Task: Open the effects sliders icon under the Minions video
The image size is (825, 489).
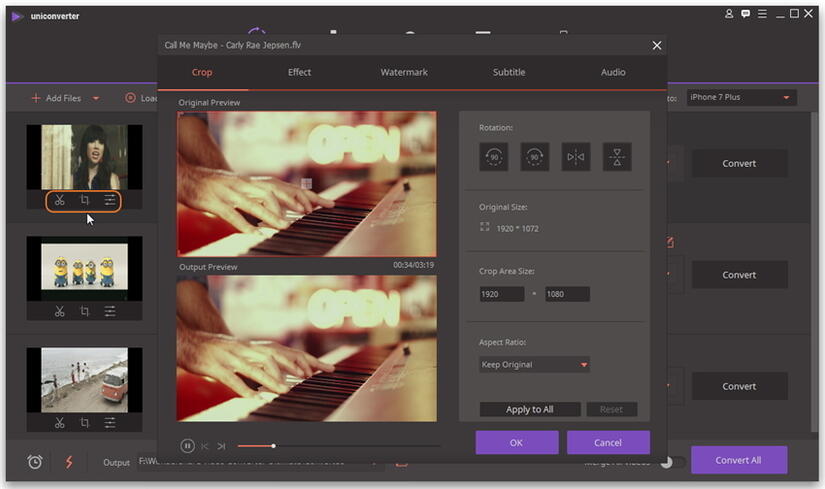Action: point(109,312)
